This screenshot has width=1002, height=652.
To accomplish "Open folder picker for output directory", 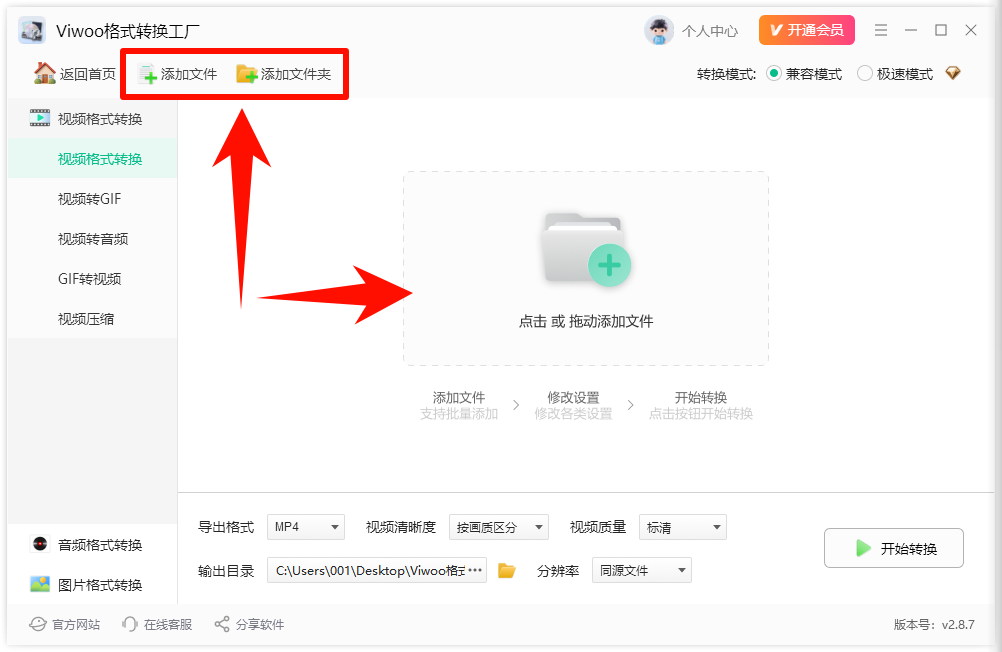I will (x=505, y=570).
